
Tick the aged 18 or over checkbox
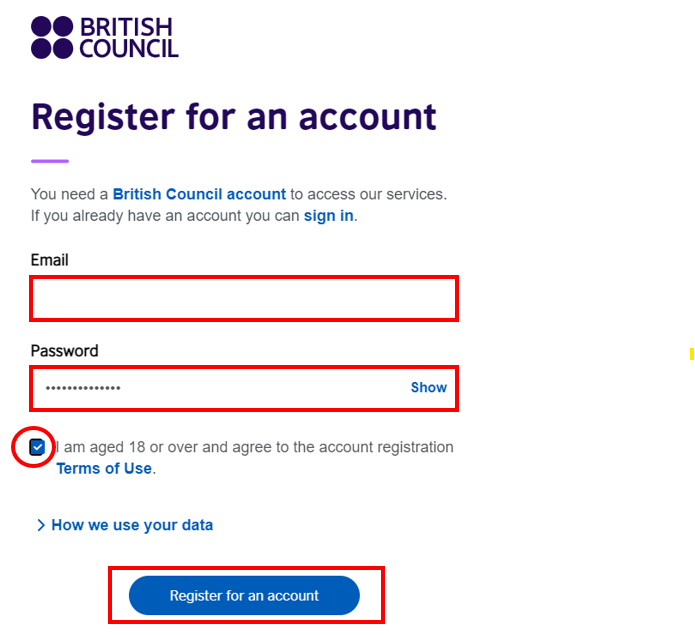pos(37,447)
